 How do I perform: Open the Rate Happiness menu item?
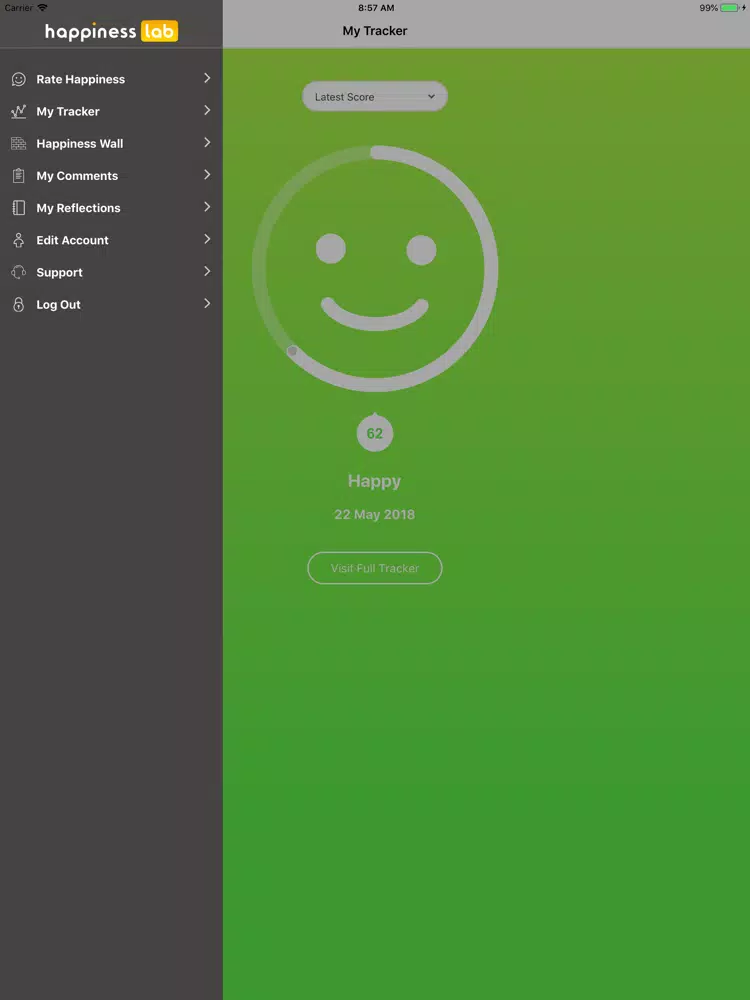(x=111, y=79)
